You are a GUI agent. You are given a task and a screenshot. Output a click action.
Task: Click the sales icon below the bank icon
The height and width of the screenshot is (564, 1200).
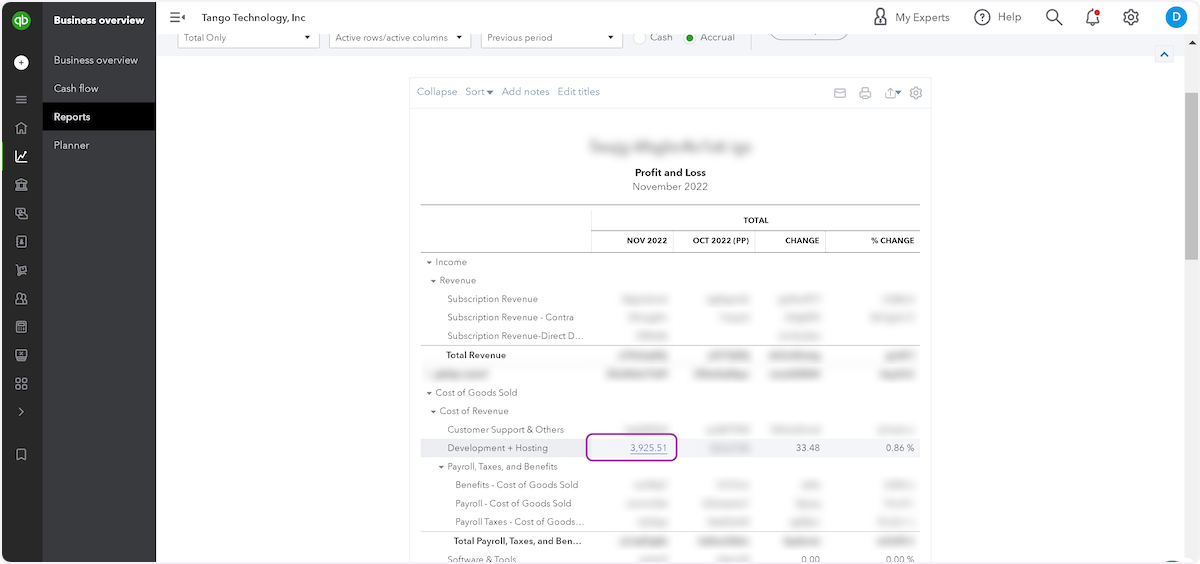point(21,213)
